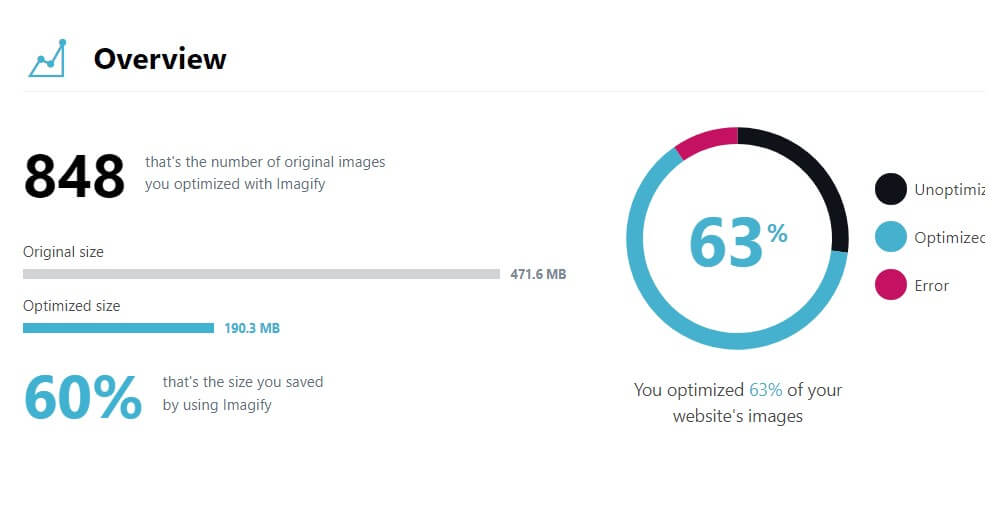The height and width of the screenshot is (513, 1001).
Task: Click the Error legend label
Action: pos(931,285)
